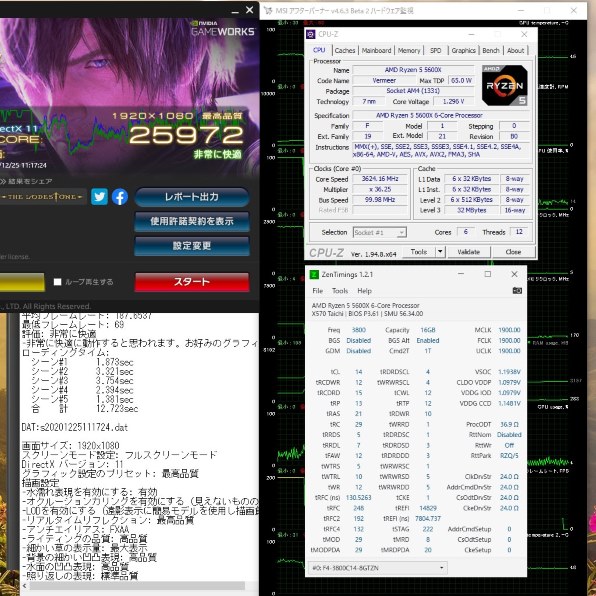The width and height of the screenshot is (596, 596).
Task: Click the 使用許諾契約を表示 license agreement button
Action: (192, 221)
